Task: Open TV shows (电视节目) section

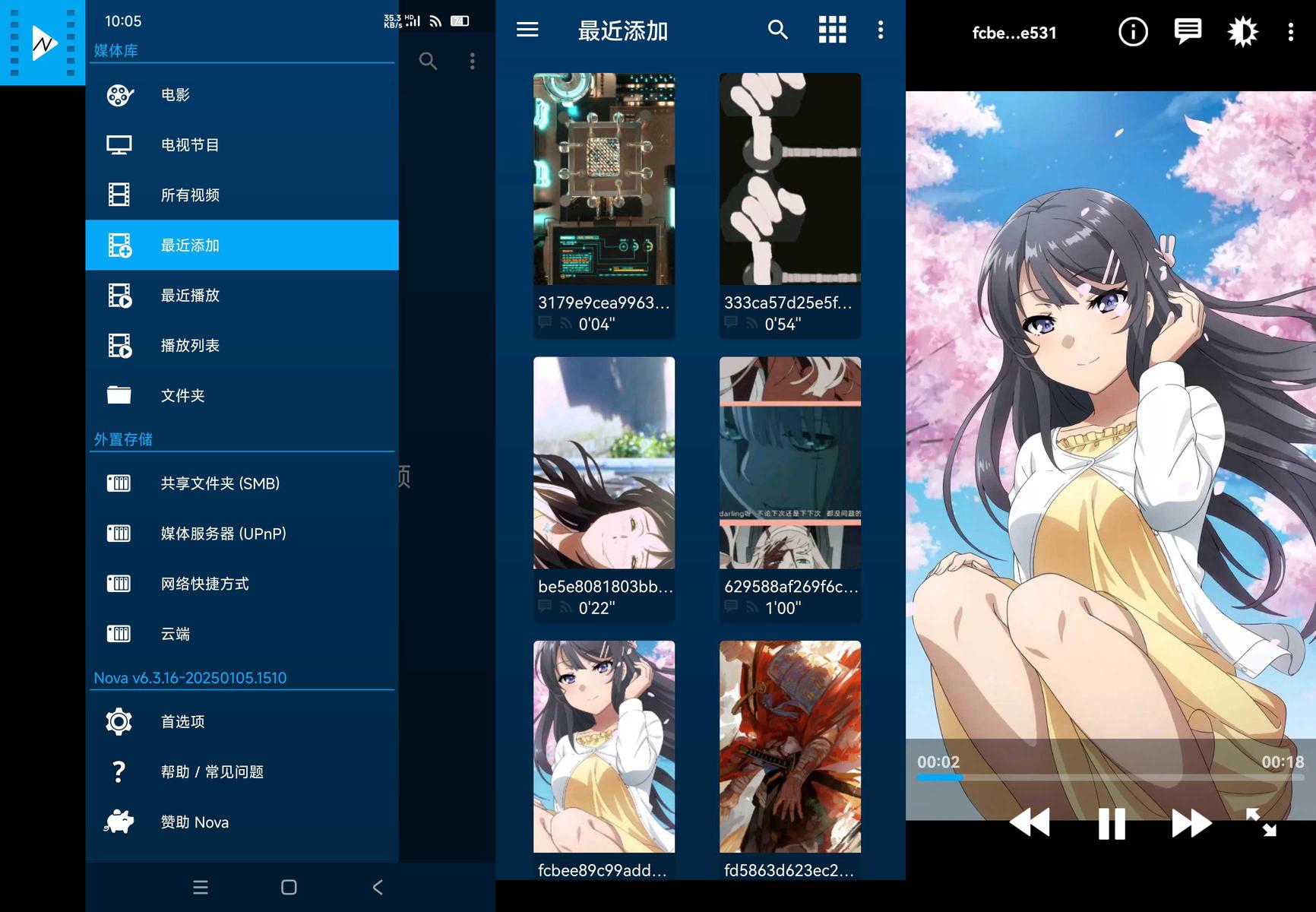Action: [x=242, y=145]
